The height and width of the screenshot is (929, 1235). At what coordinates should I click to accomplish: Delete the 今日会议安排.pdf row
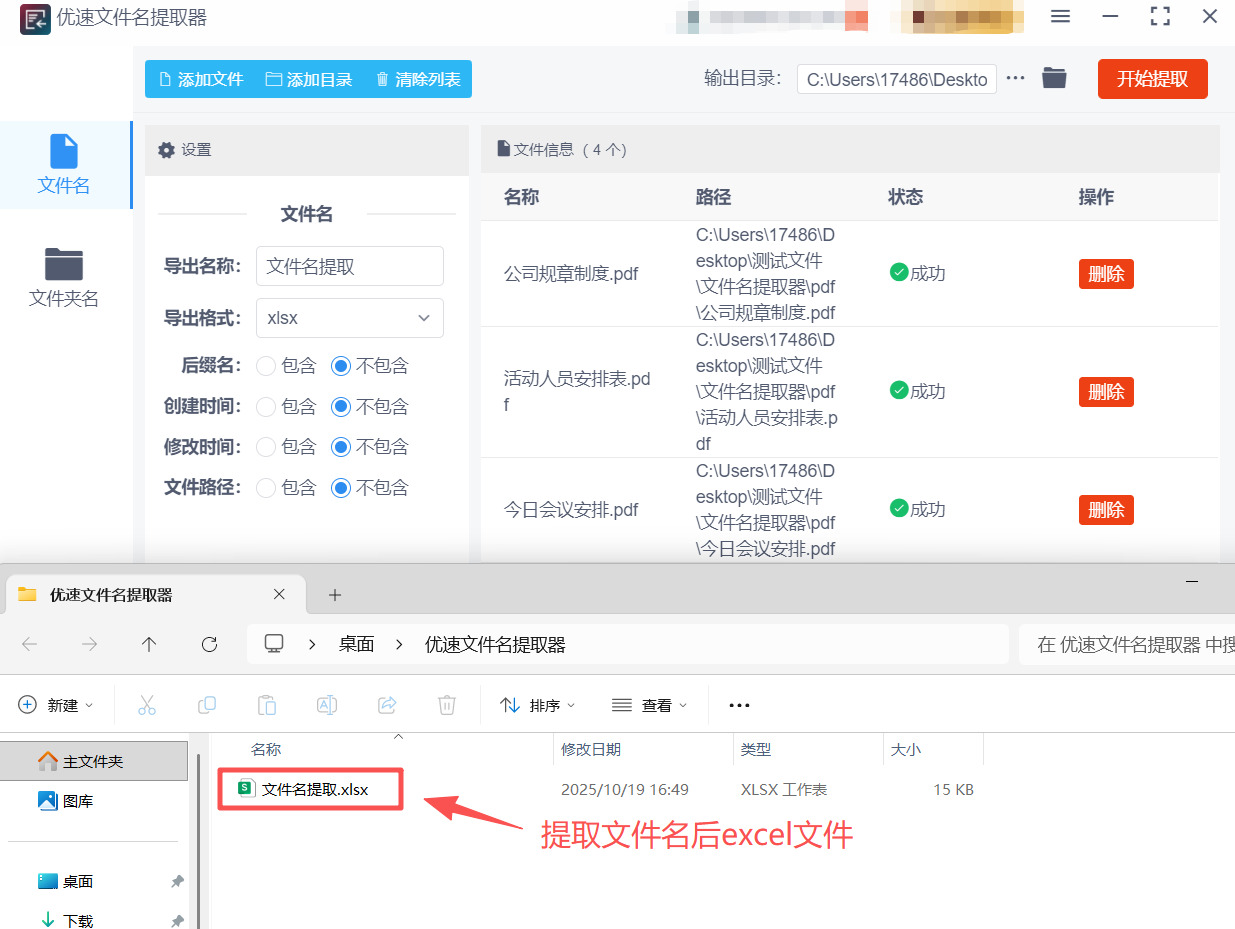tap(1106, 510)
